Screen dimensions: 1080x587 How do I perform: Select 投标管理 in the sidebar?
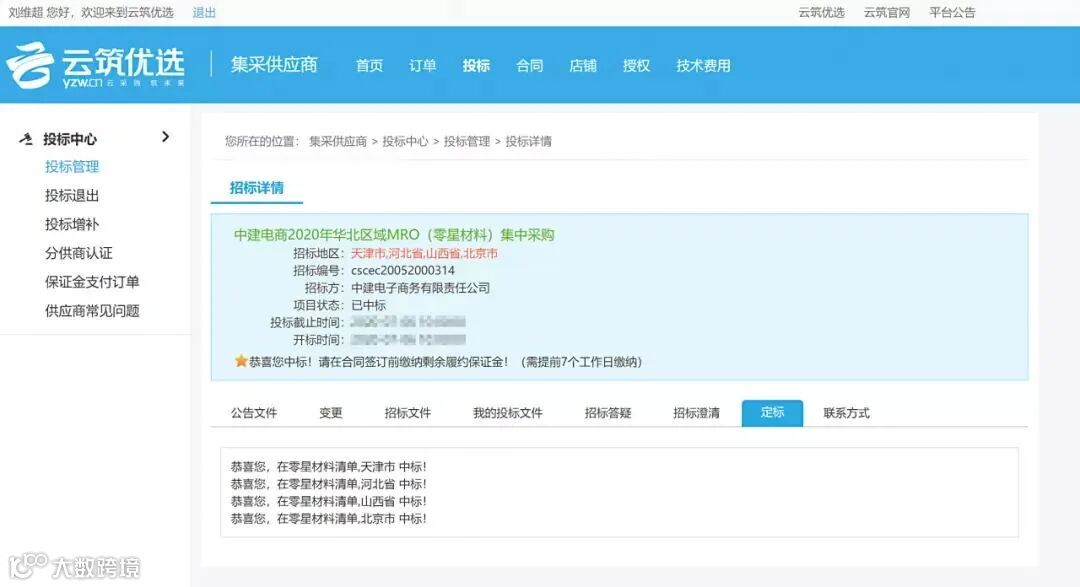pos(72,167)
